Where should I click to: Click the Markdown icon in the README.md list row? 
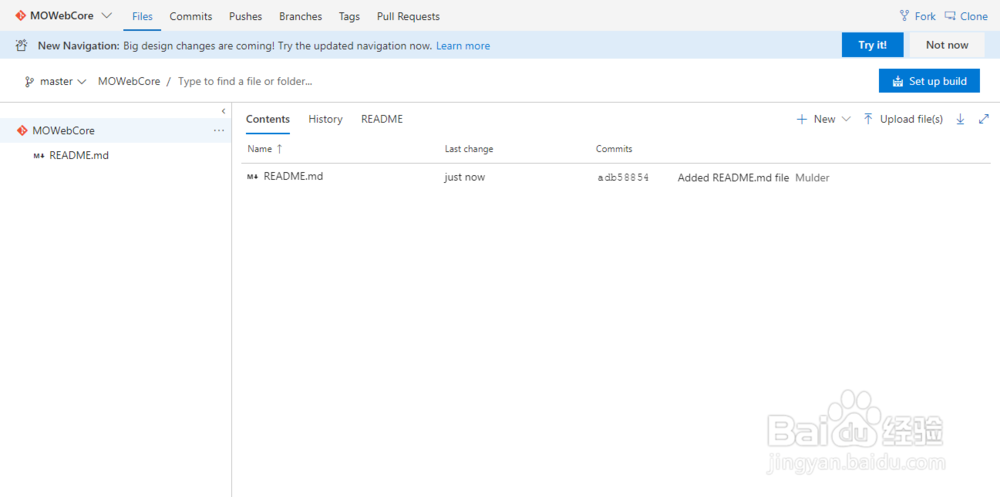(x=253, y=177)
